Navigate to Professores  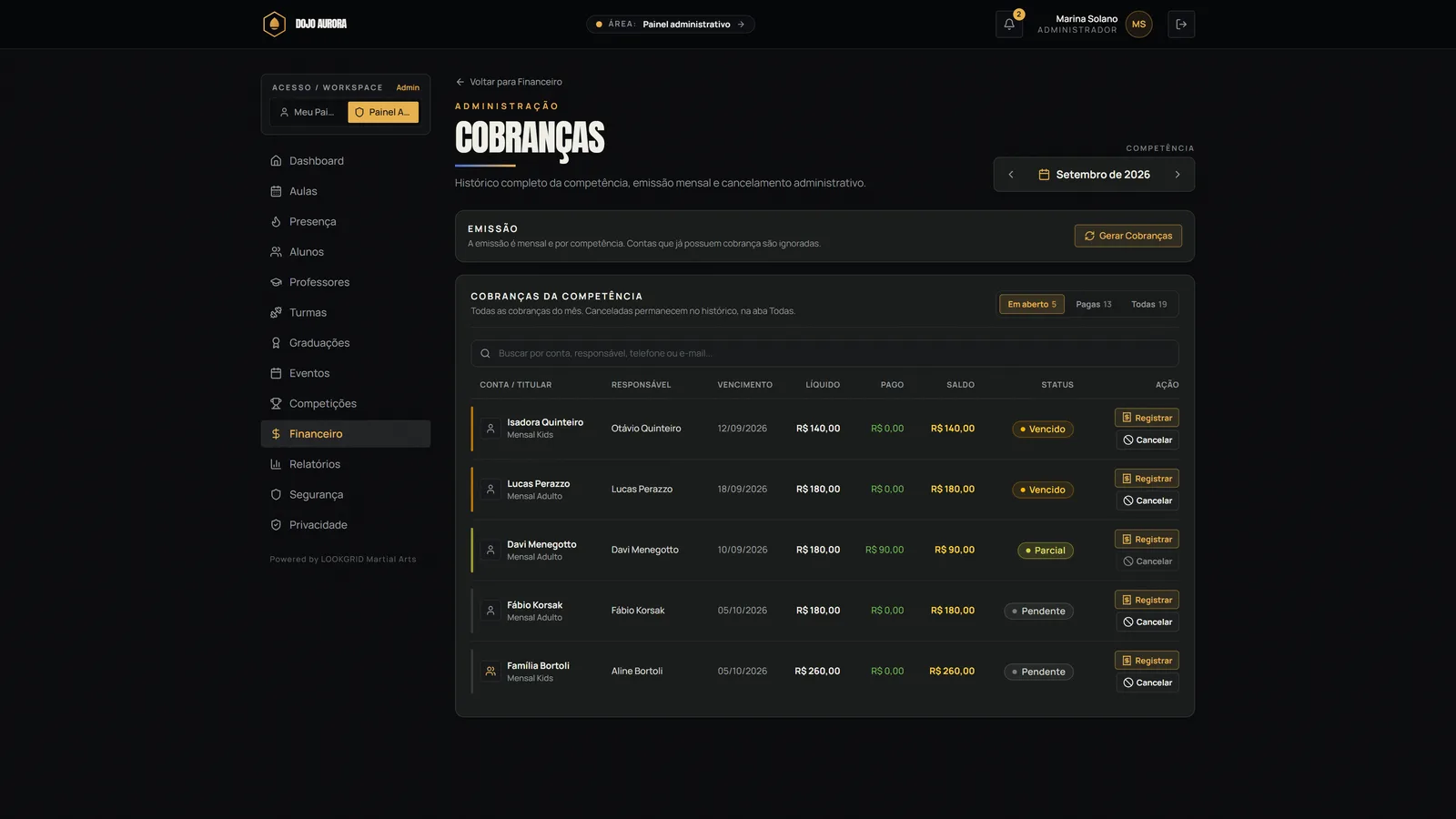point(346,282)
